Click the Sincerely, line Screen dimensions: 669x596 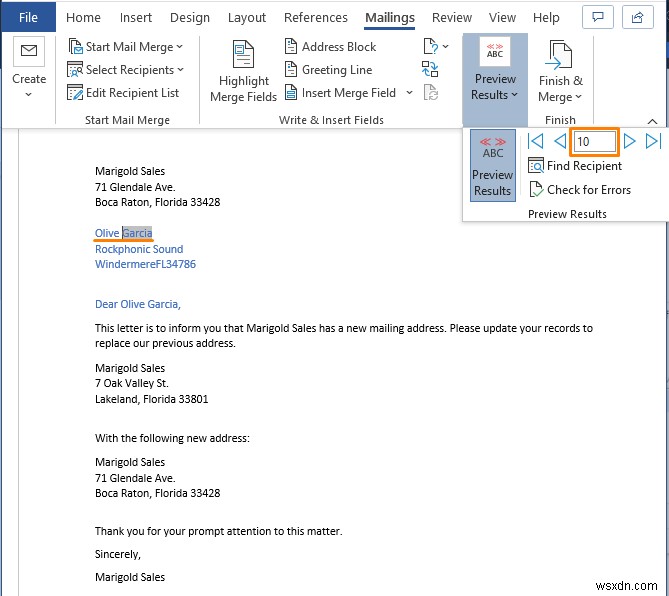[x=117, y=554]
